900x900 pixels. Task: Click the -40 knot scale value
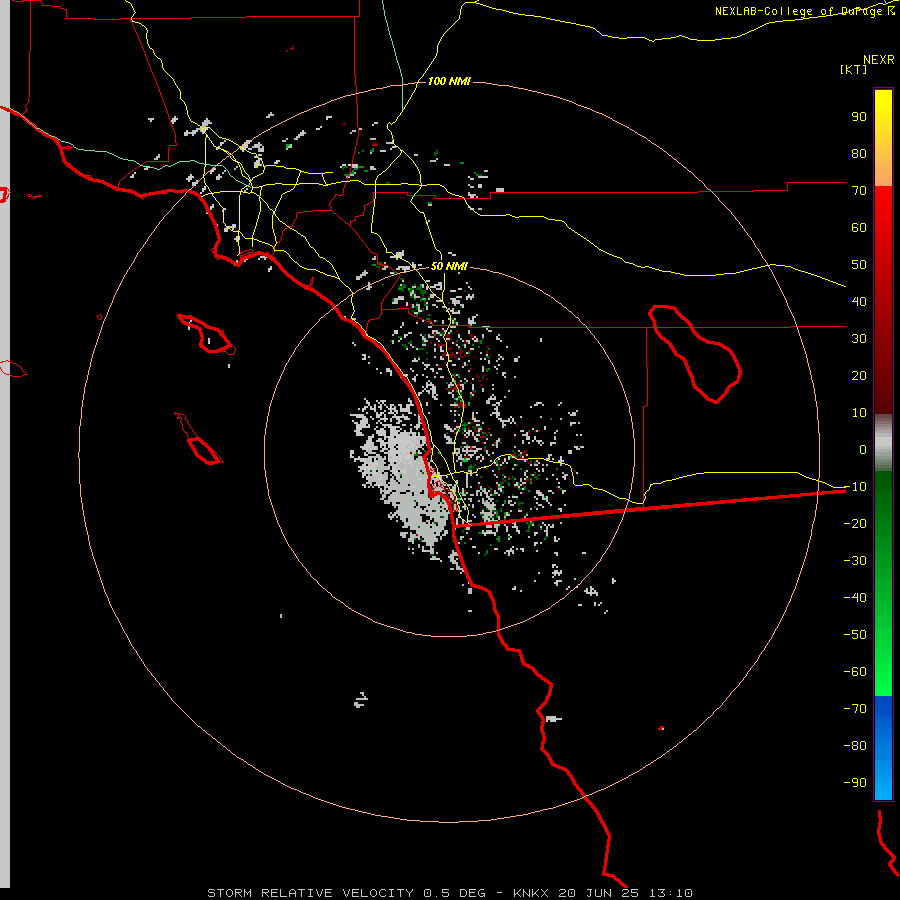855,598
